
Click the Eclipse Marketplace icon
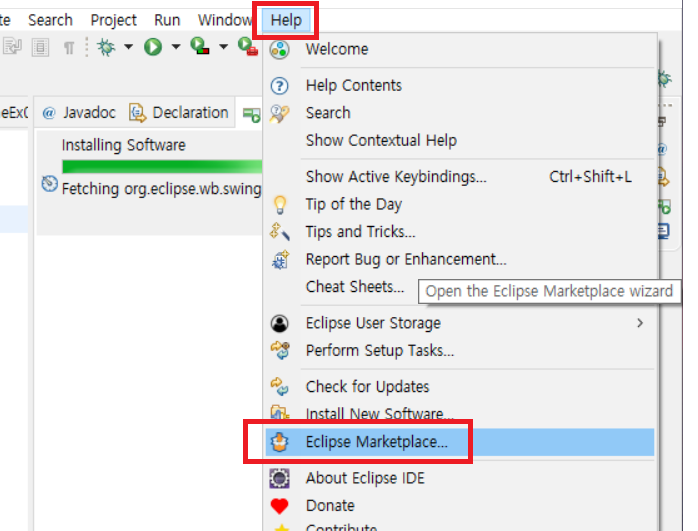click(x=280, y=442)
